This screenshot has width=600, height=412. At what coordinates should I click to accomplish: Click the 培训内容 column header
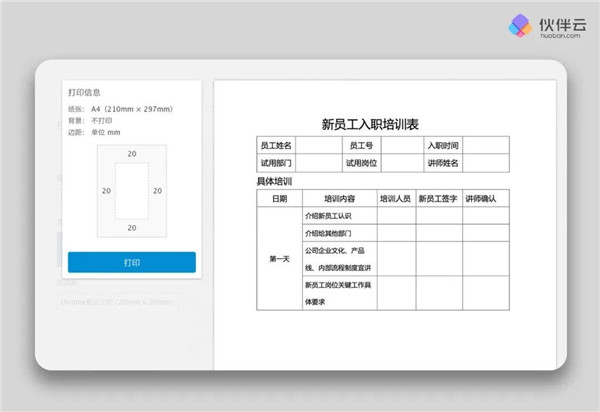[x=339, y=198]
